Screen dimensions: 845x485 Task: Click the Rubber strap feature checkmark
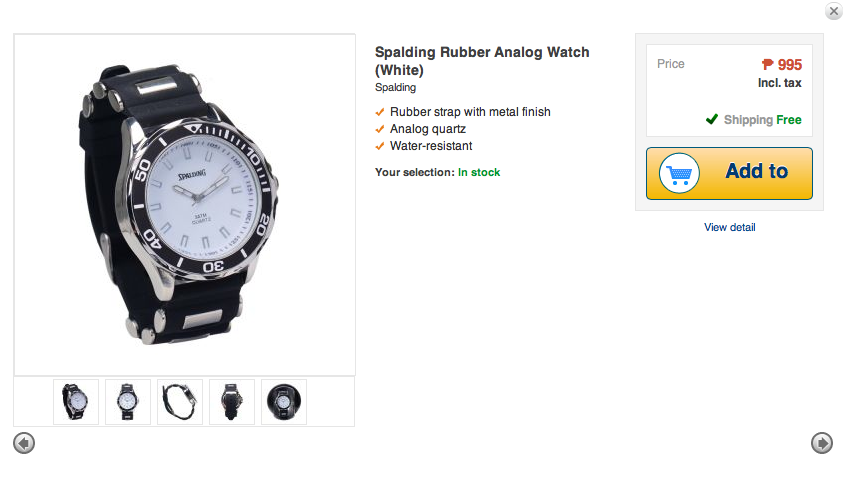380,112
